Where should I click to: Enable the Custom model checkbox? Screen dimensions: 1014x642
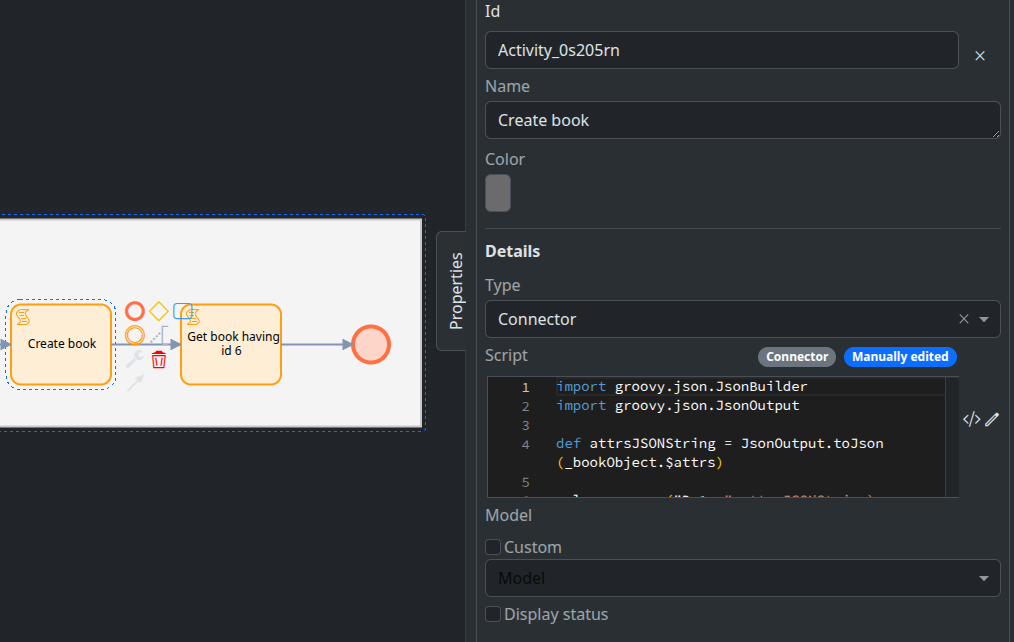point(493,547)
